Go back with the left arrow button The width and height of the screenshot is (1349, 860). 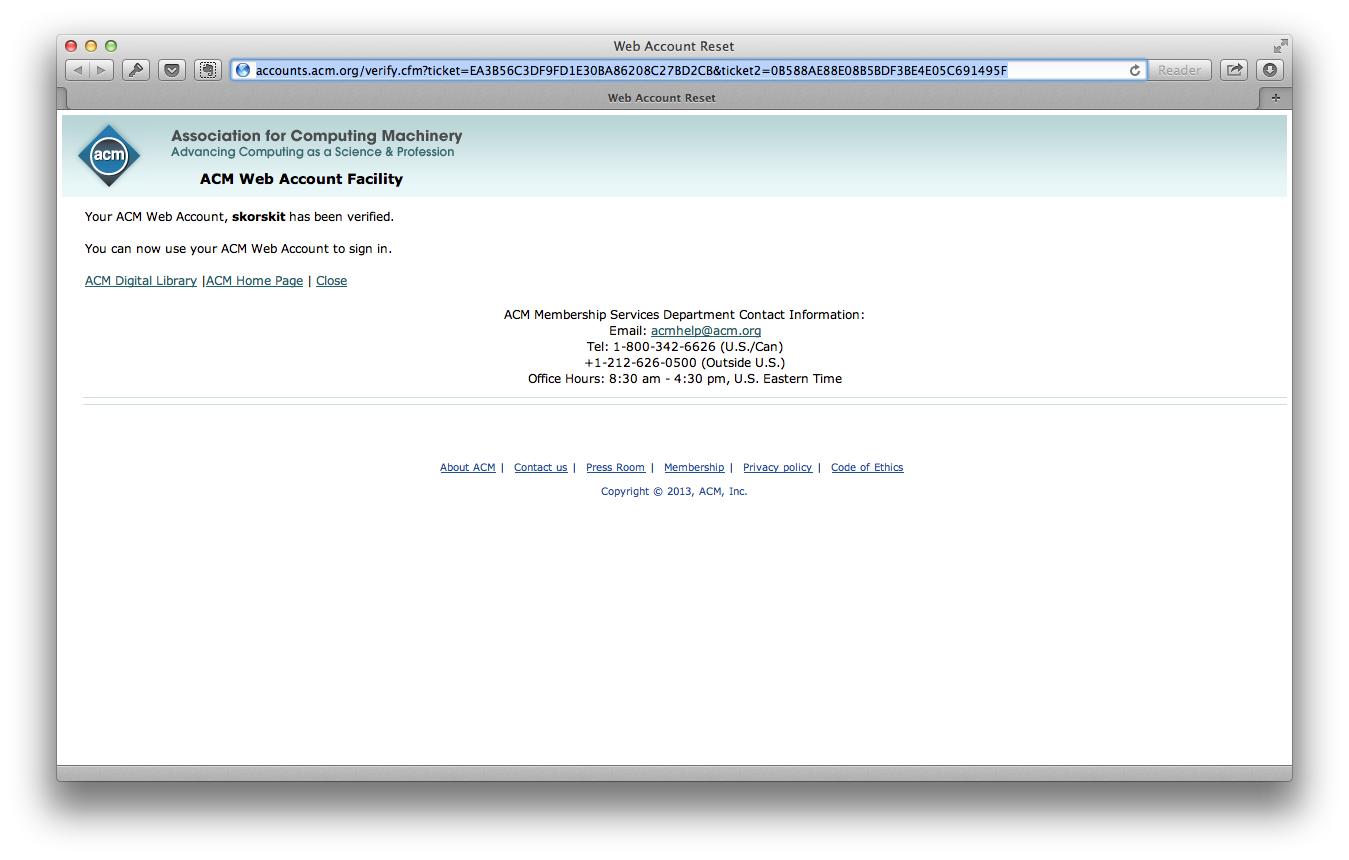[x=78, y=70]
